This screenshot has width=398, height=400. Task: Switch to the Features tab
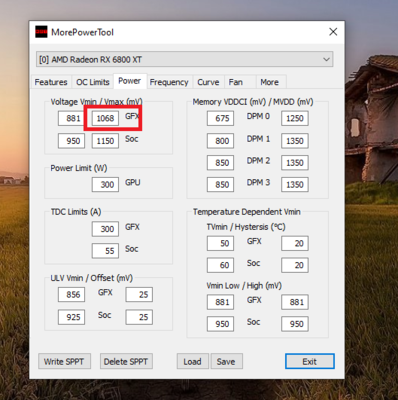(51, 82)
